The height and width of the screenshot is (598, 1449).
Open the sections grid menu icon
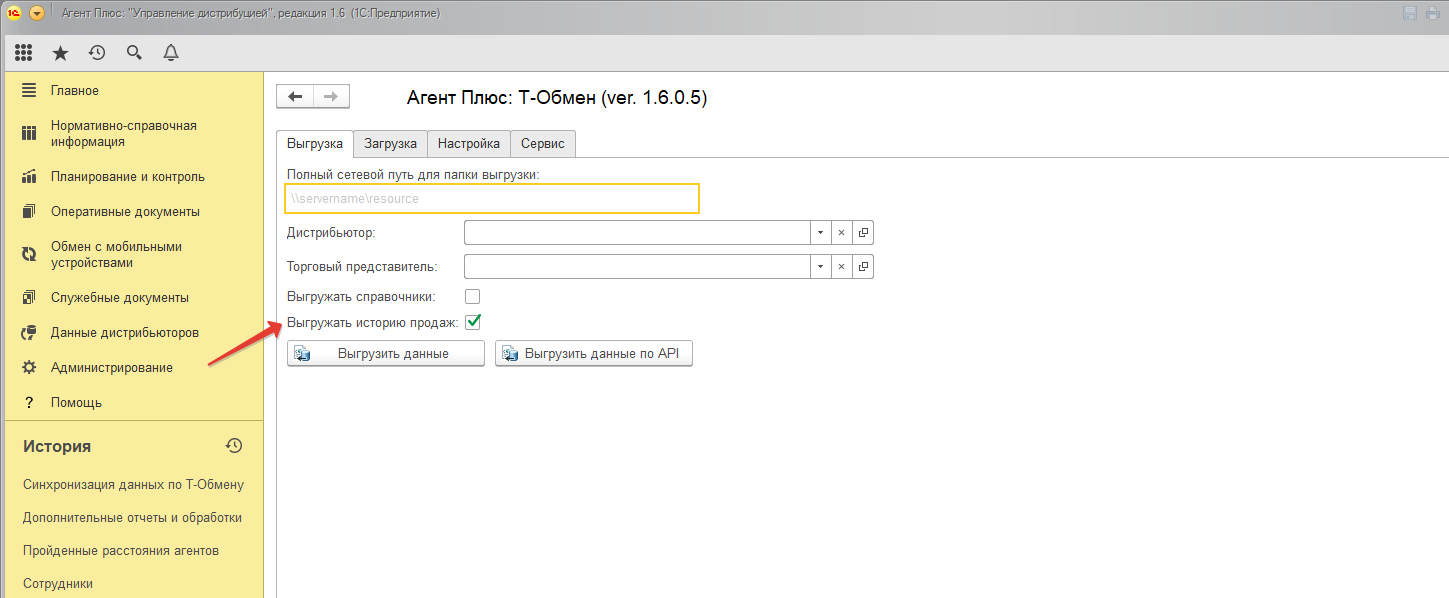(24, 52)
